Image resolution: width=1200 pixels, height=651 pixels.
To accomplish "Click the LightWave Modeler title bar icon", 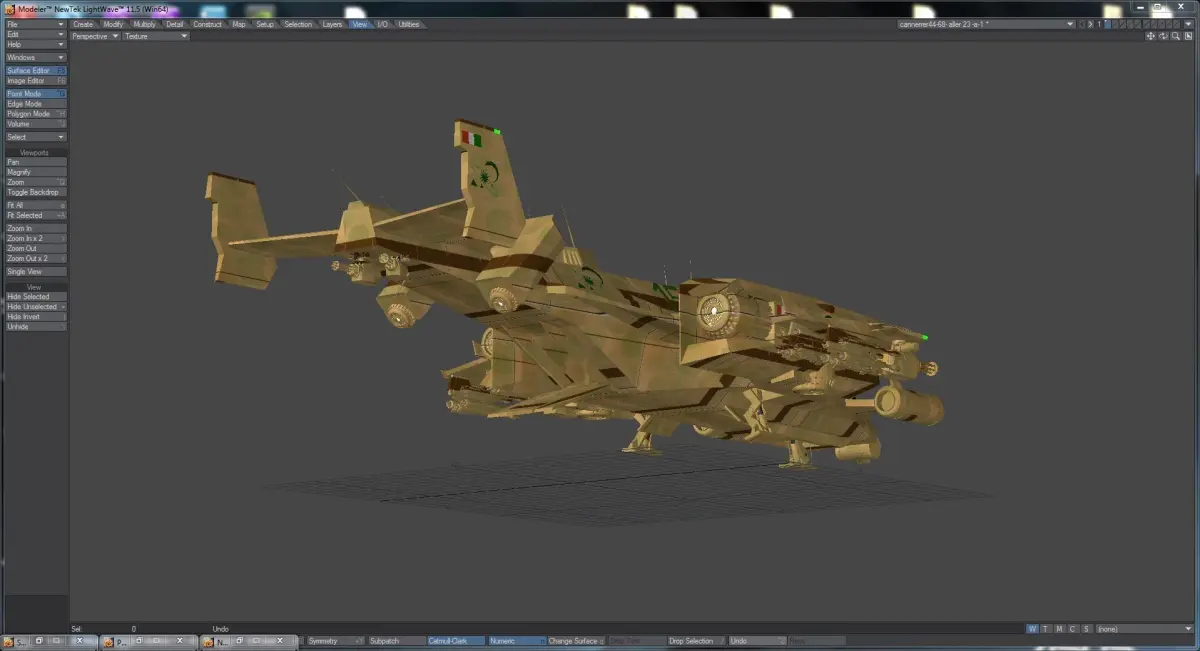I will click(10, 8).
